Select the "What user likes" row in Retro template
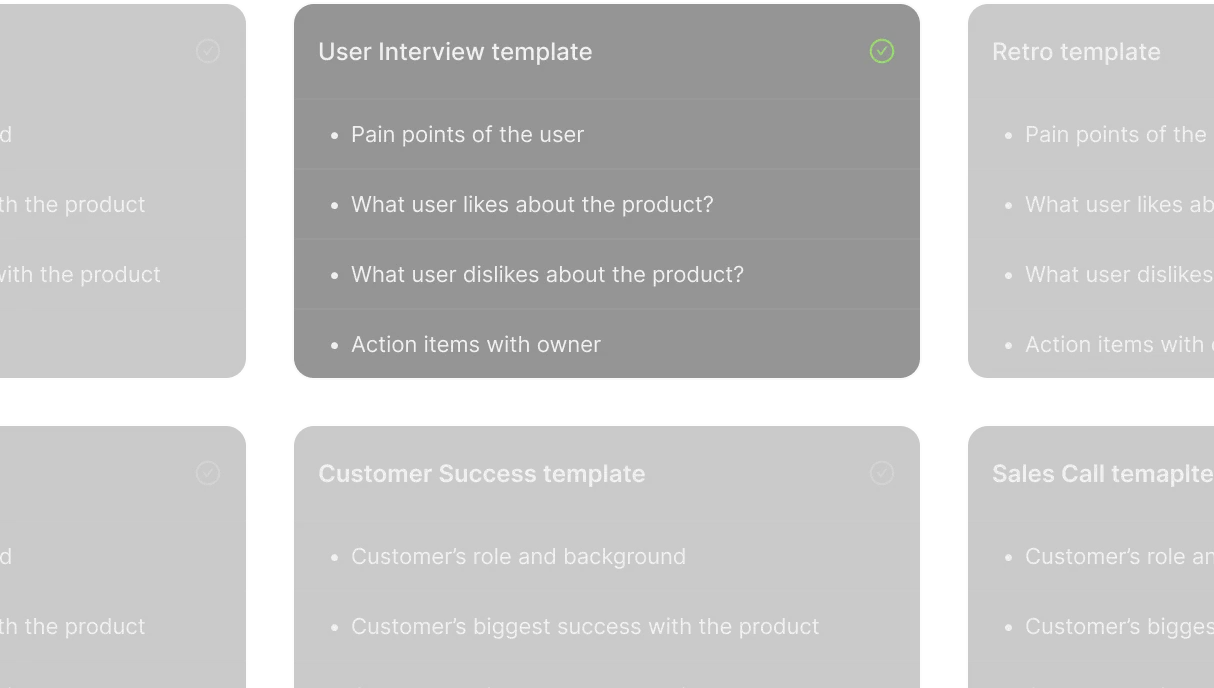 coord(1118,205)
